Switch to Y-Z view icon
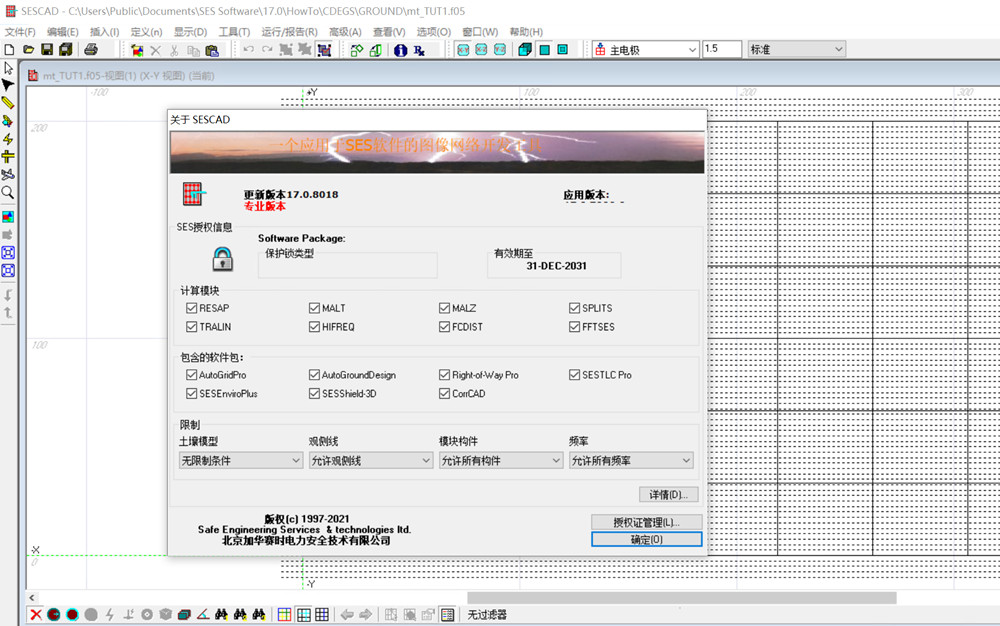The width and height of the screenshot is (1000, 626). pyautogui.click(x=500, y=50)
